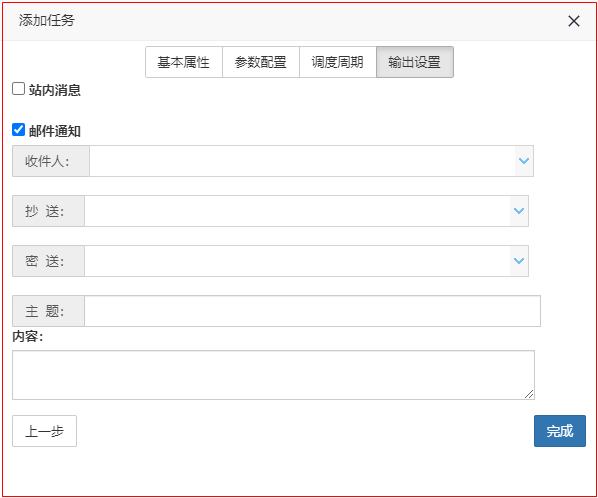Focus the 抄送 selection field
Viewport: 598px width, 498px height.
(297, 211)
